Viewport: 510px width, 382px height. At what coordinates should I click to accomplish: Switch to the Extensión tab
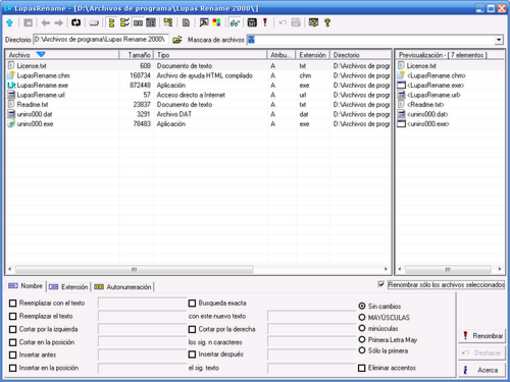(x=69, y=287)
